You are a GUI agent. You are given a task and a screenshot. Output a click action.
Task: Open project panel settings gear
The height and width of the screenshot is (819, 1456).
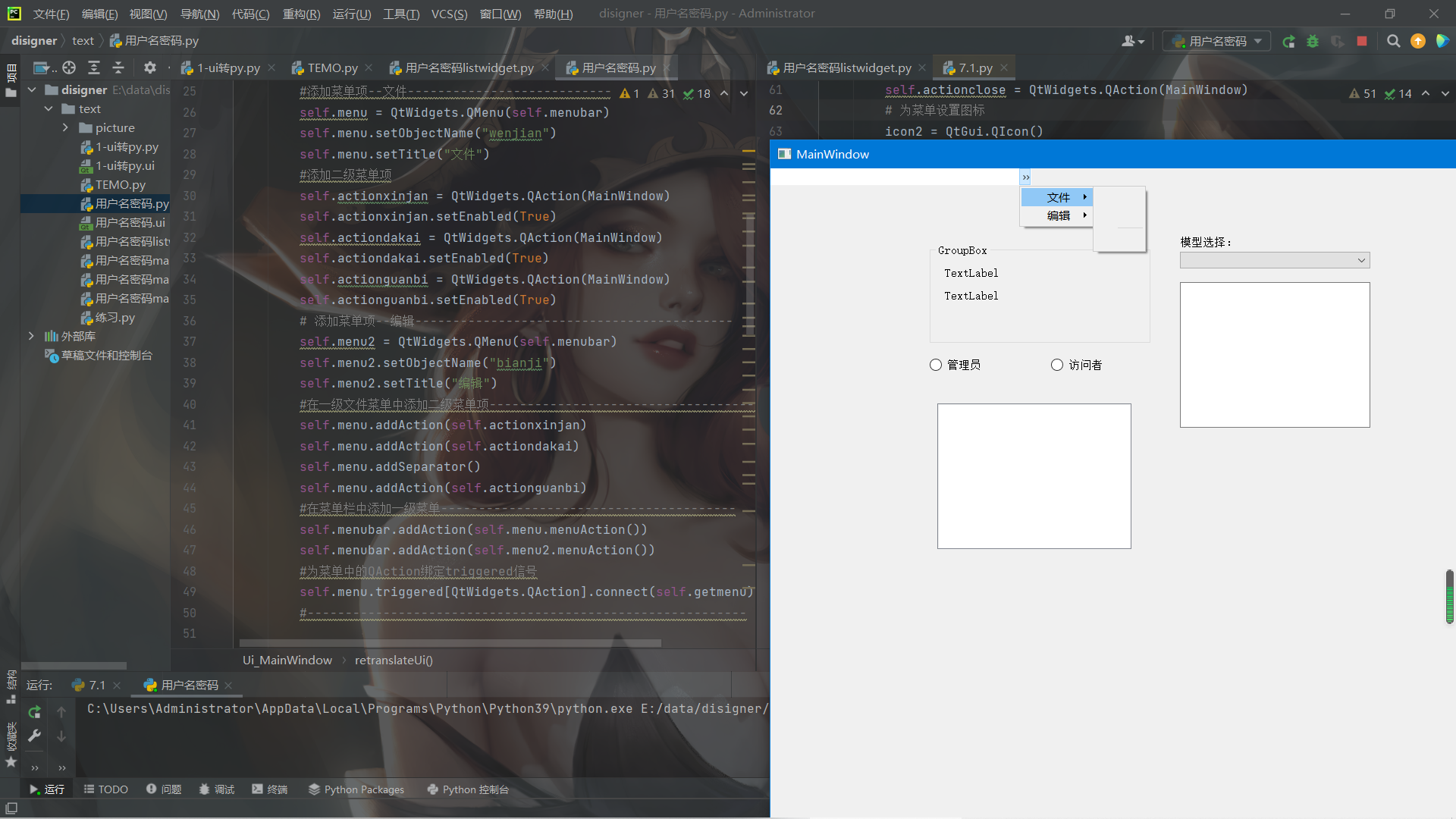coord(150,67)
